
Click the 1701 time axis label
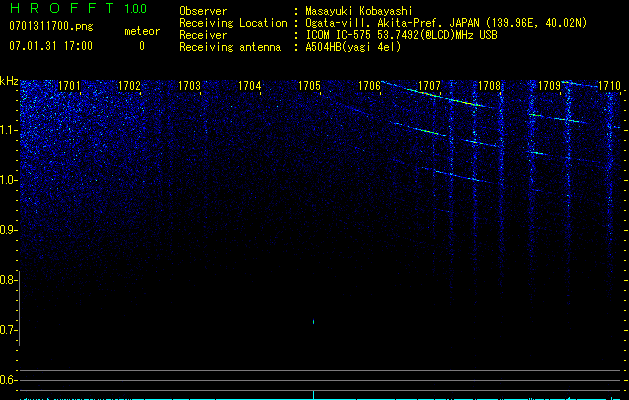pyautogui.click(x=69, y=86)
